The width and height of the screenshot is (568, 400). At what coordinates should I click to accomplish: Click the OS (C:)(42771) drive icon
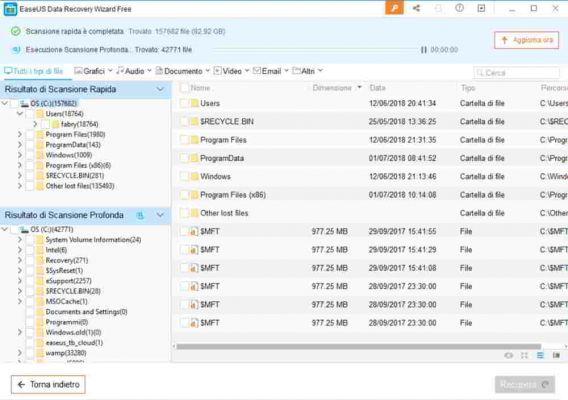click(x=24, y=230)
